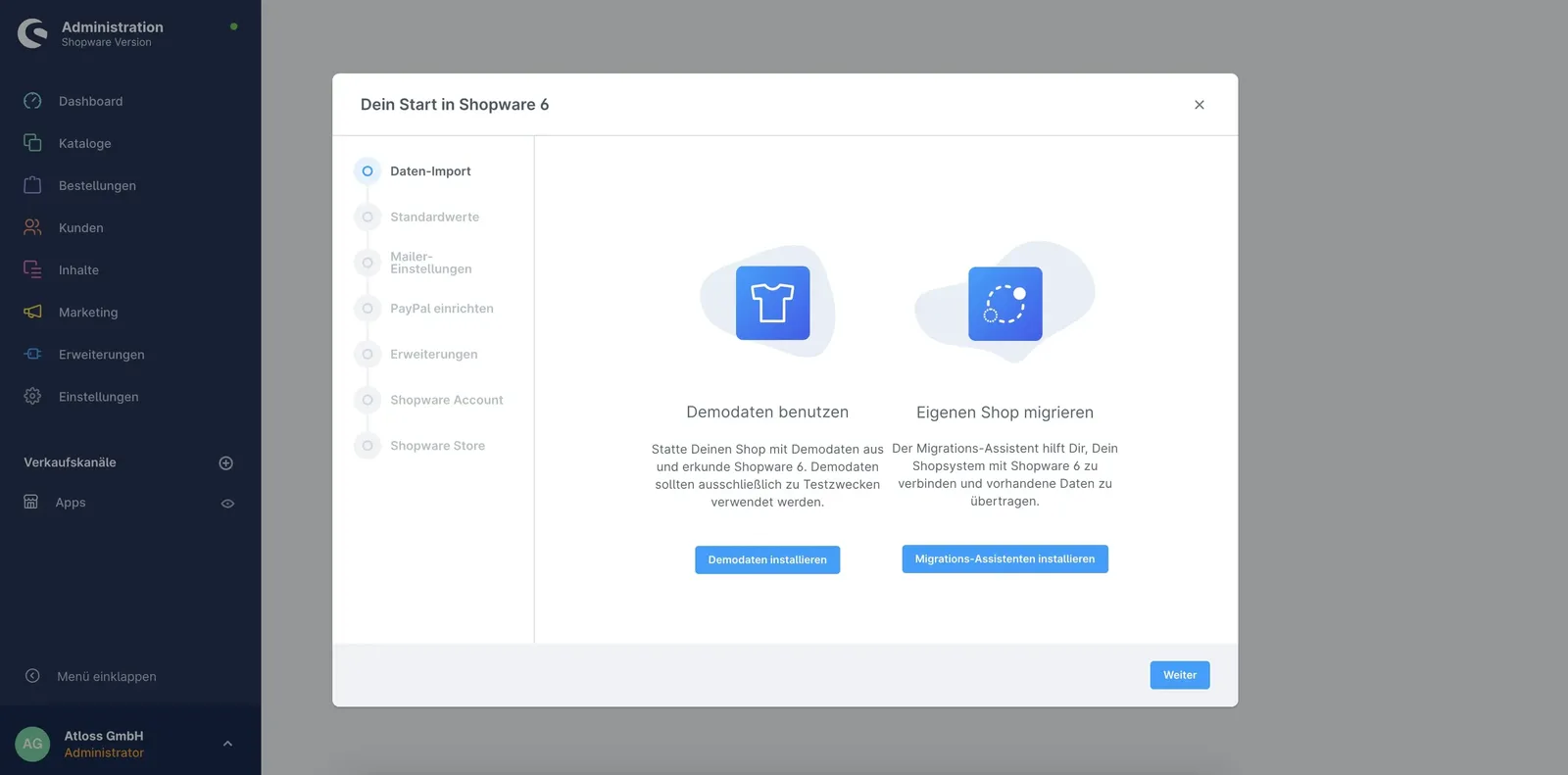Click the Demodaten t-shirt illustration icon
Screen dimensions: 1568x775
[x=773, y=303]
